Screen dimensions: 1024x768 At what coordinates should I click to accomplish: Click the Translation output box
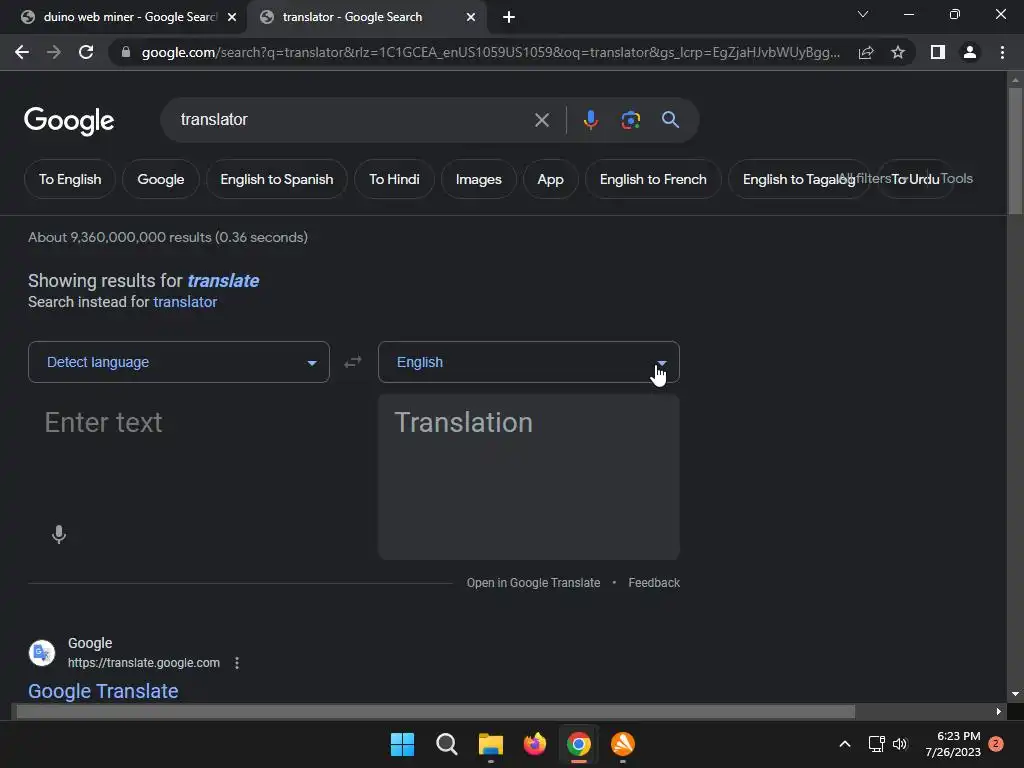click(x=529, y=477)
